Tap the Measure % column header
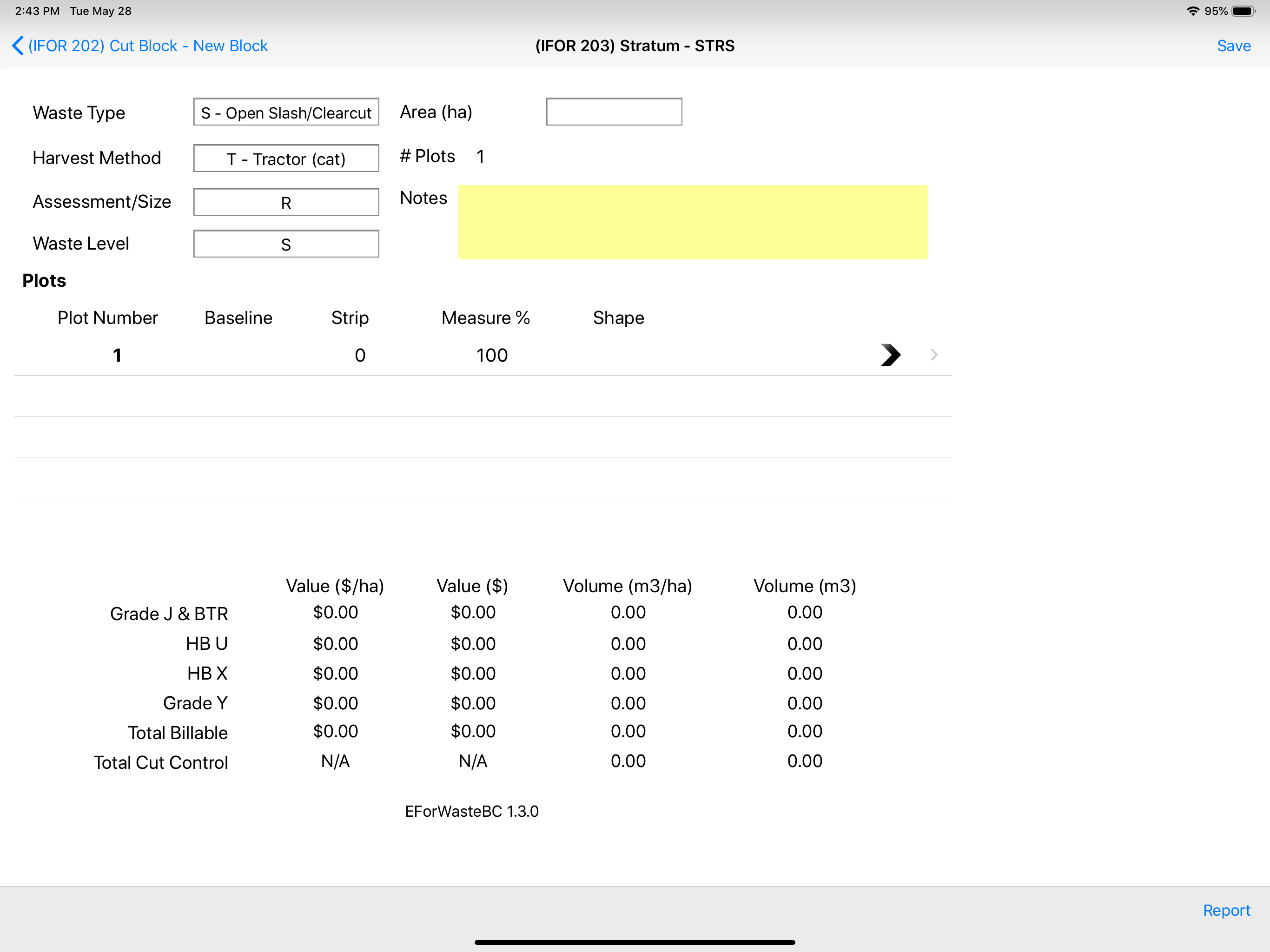The width and height of the screenshot is (1270, 952). pyautogui.click(x=485, y=317)
